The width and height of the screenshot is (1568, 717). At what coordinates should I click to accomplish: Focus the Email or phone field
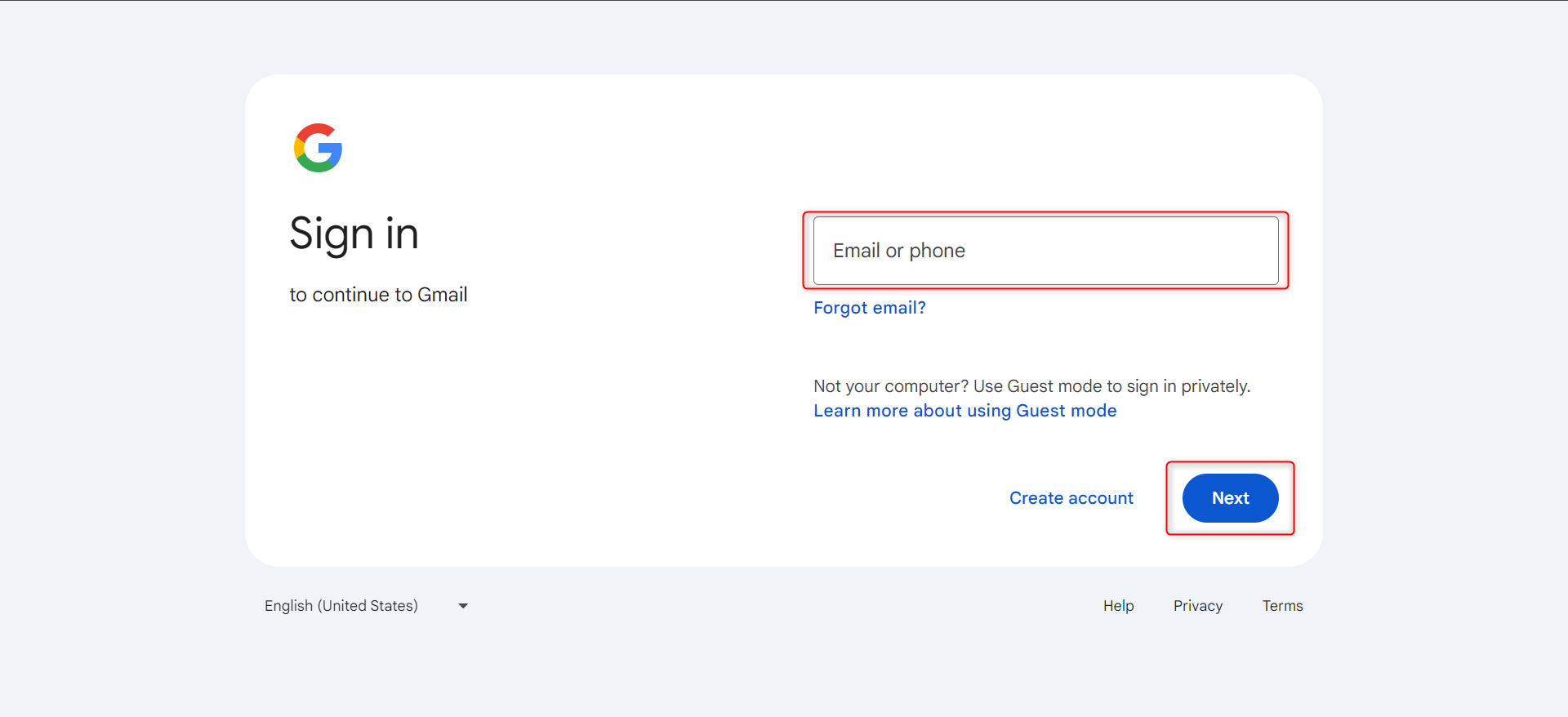(1045, 251)
